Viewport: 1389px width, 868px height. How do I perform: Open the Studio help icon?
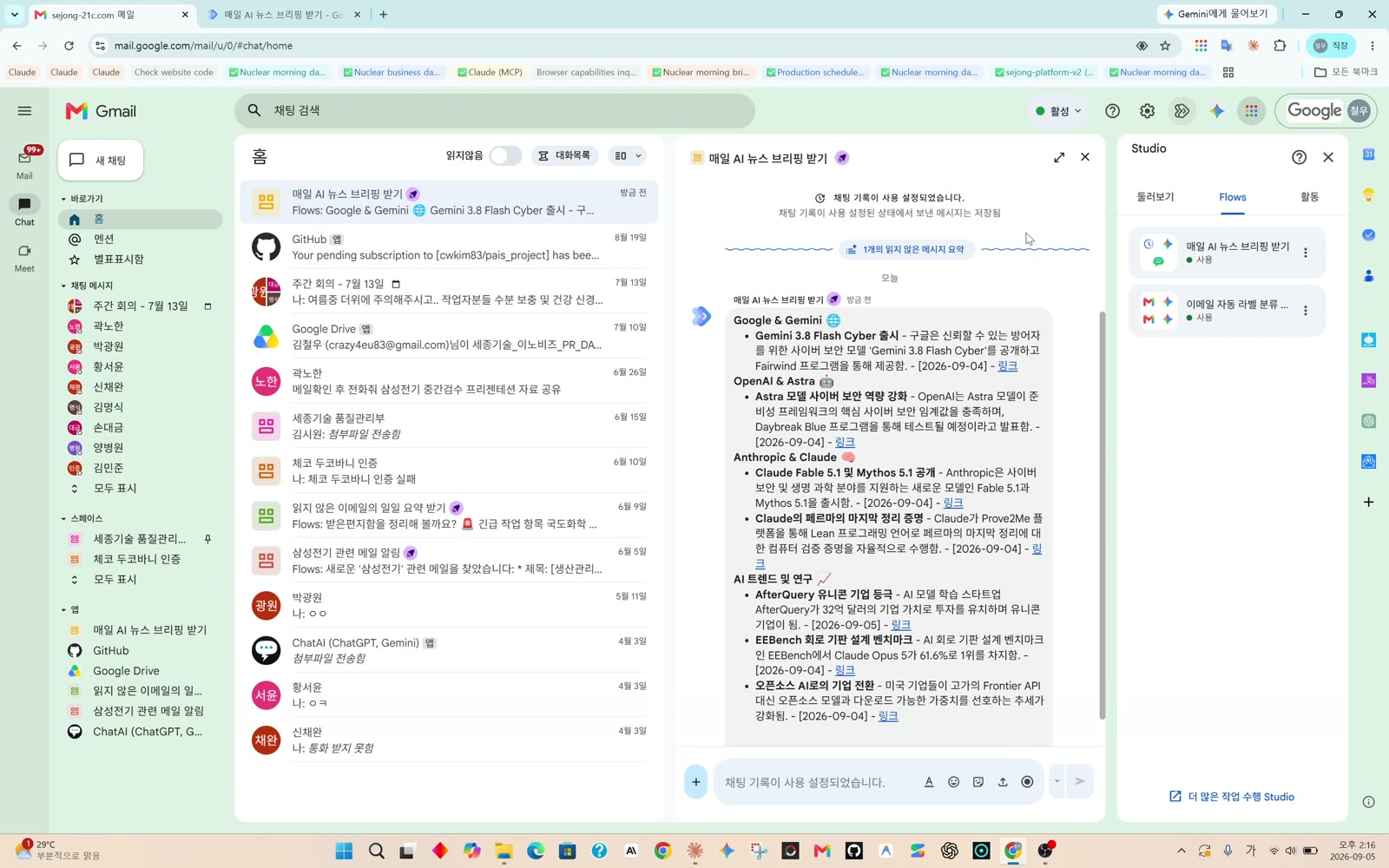[1299, 157]
